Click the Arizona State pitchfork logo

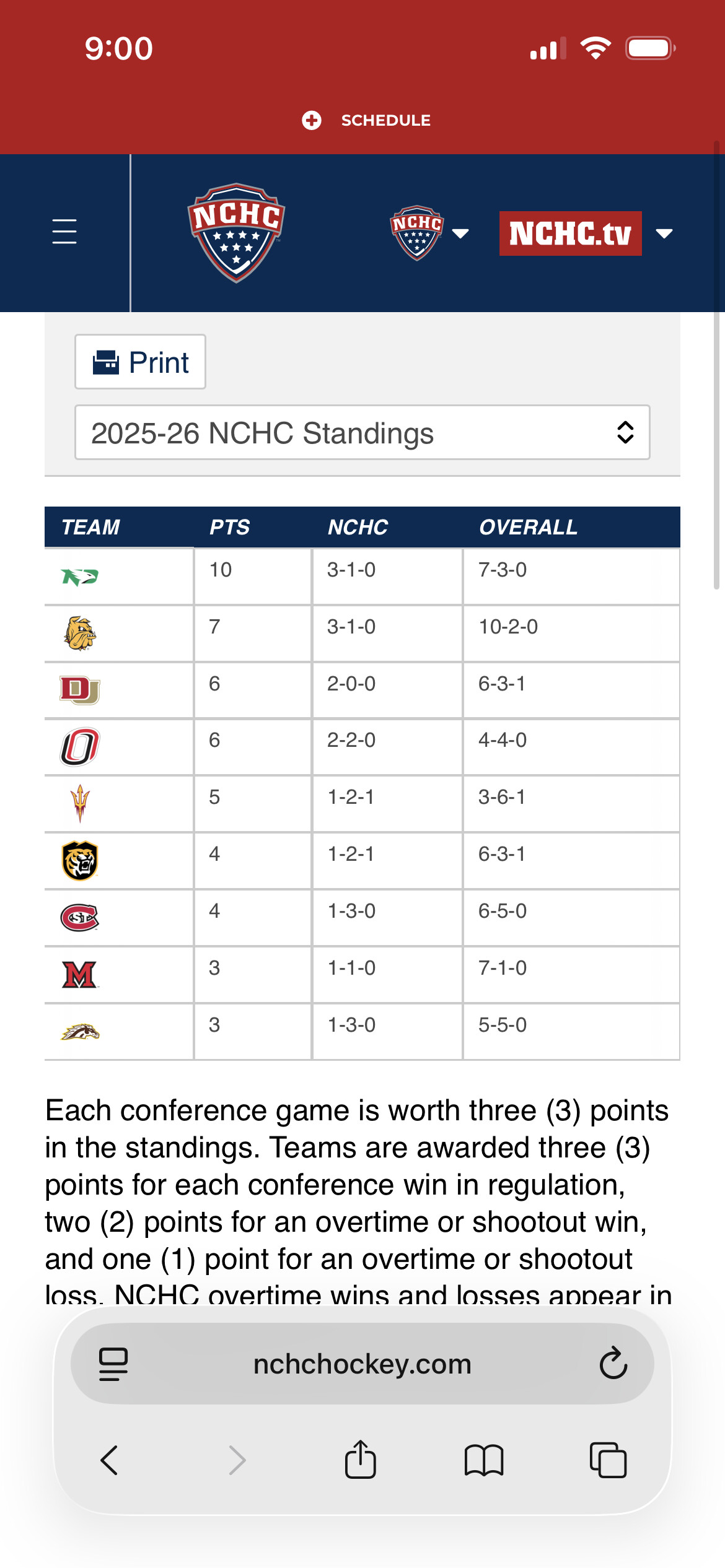80,803
